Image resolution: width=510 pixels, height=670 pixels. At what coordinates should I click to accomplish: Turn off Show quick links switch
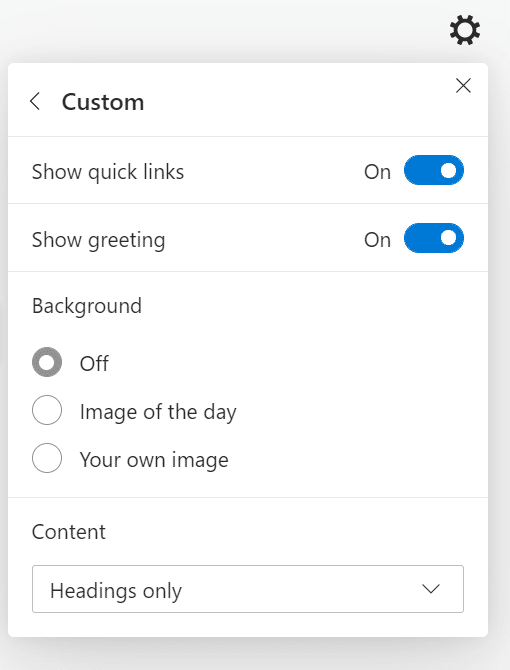[434, 170]
